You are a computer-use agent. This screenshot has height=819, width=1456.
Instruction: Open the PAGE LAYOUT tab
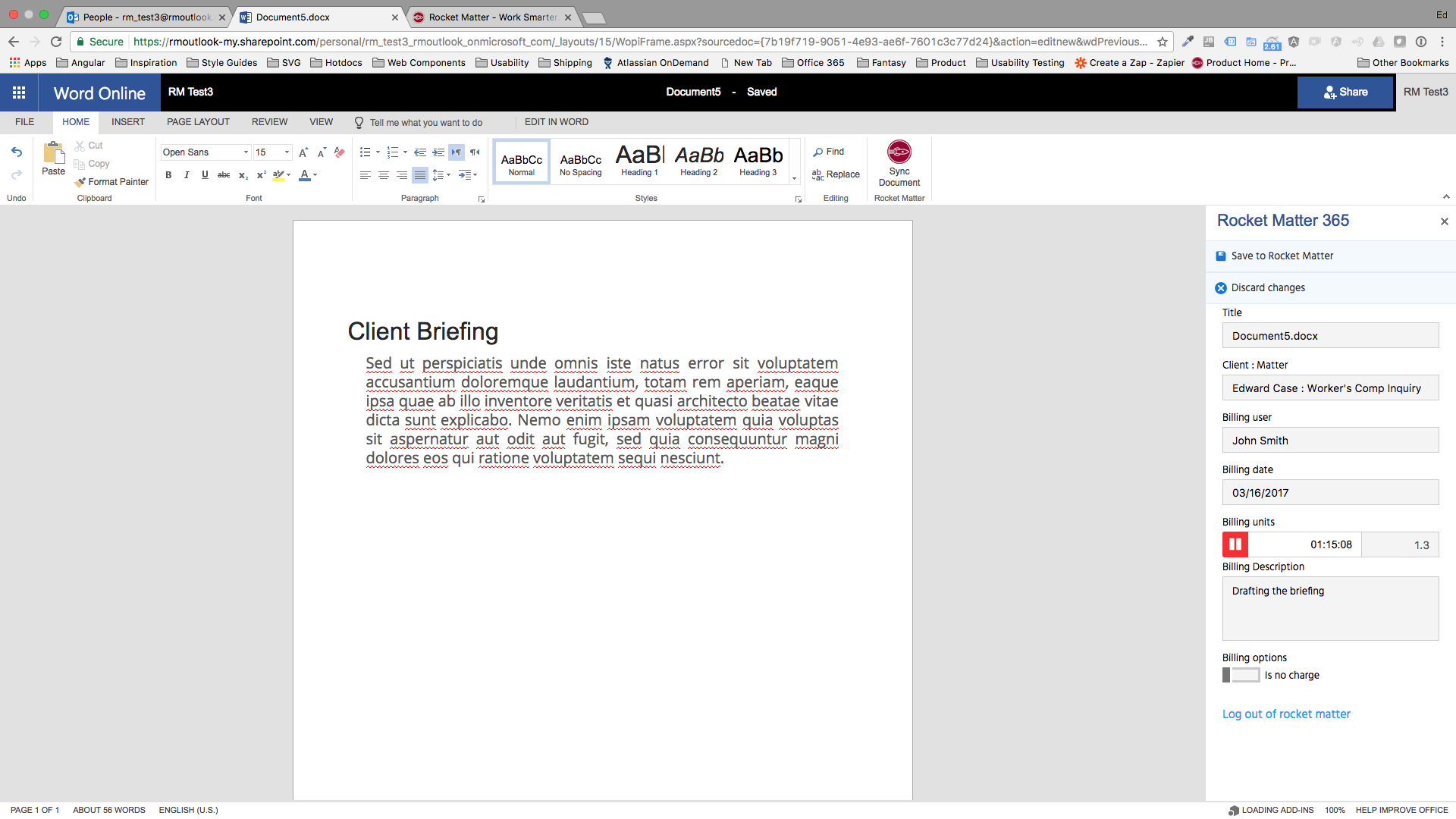[x=198, y=122]
